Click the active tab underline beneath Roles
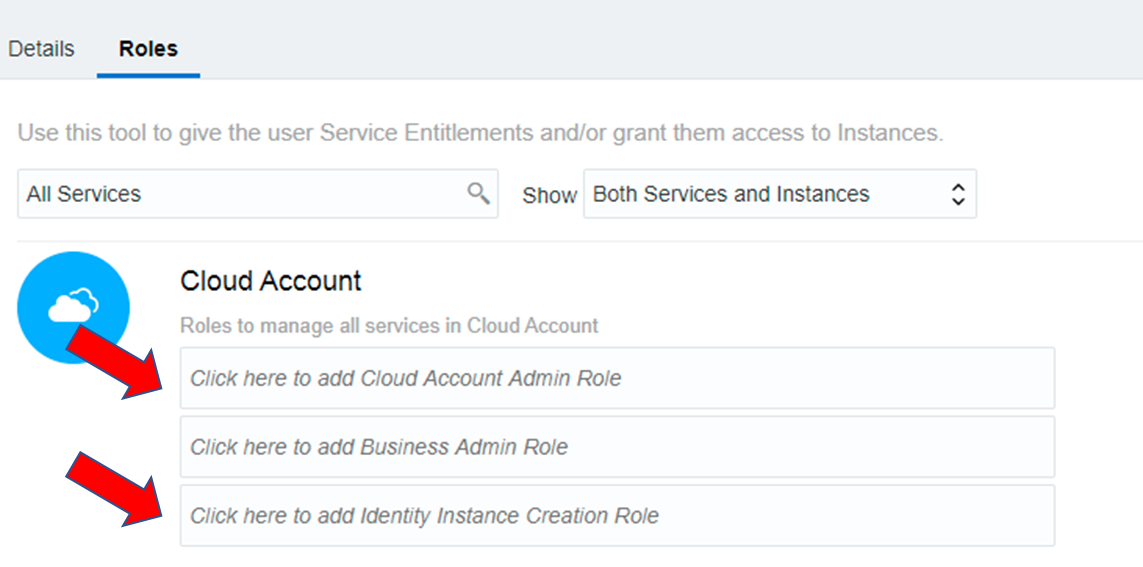Viewport: 1143px width, 567px height. [148, 75]
